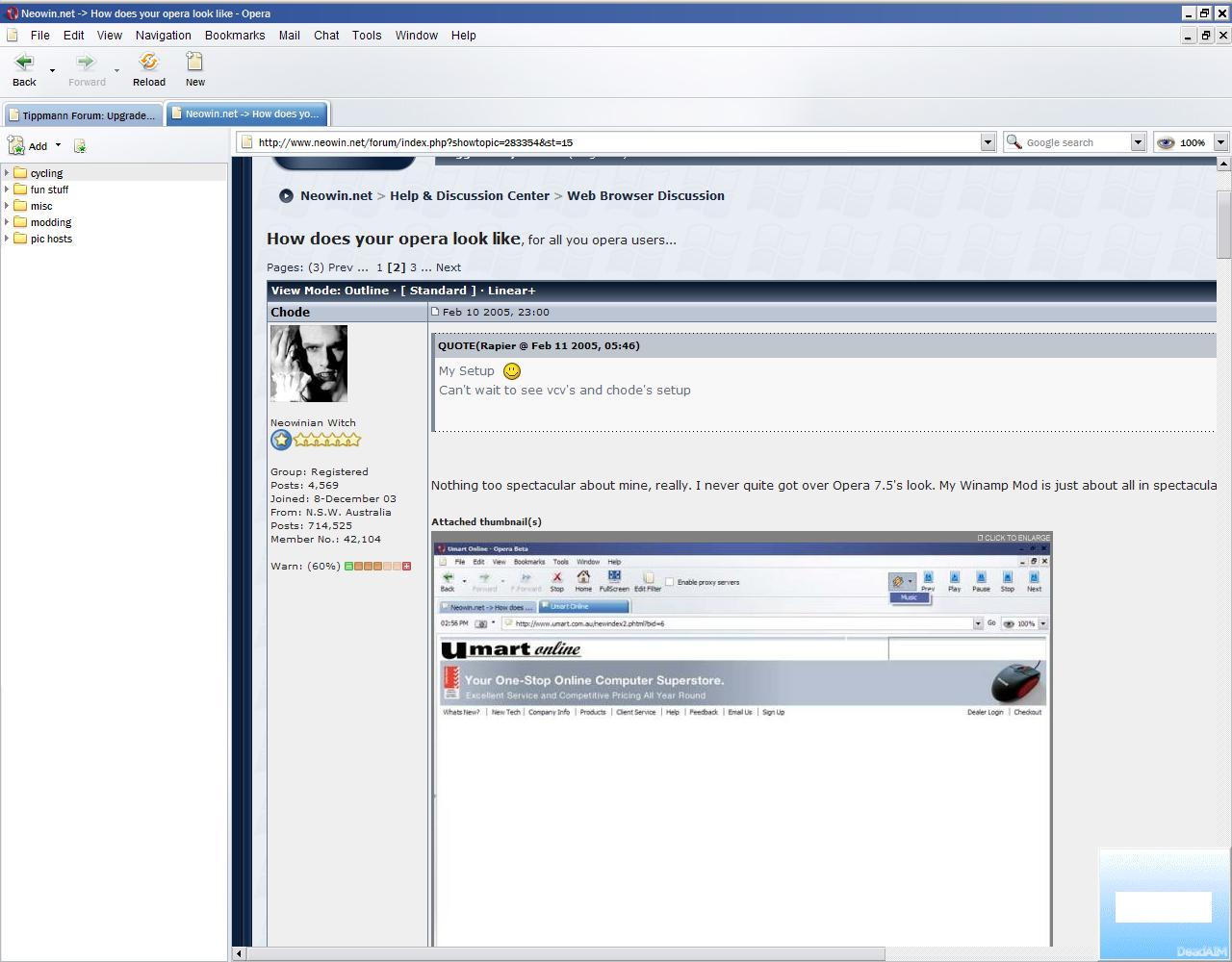
Task: Click the document icon left of File menu
Action: pyautogui.click(x=13, y=36)
